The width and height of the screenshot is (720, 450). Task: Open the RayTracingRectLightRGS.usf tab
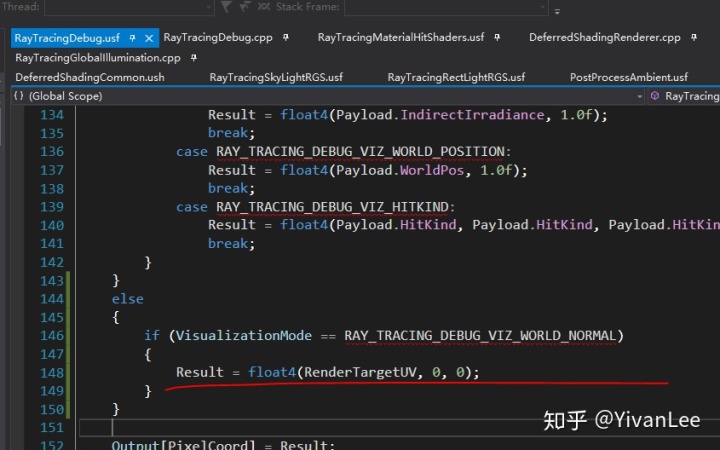[x=456, y=77]
